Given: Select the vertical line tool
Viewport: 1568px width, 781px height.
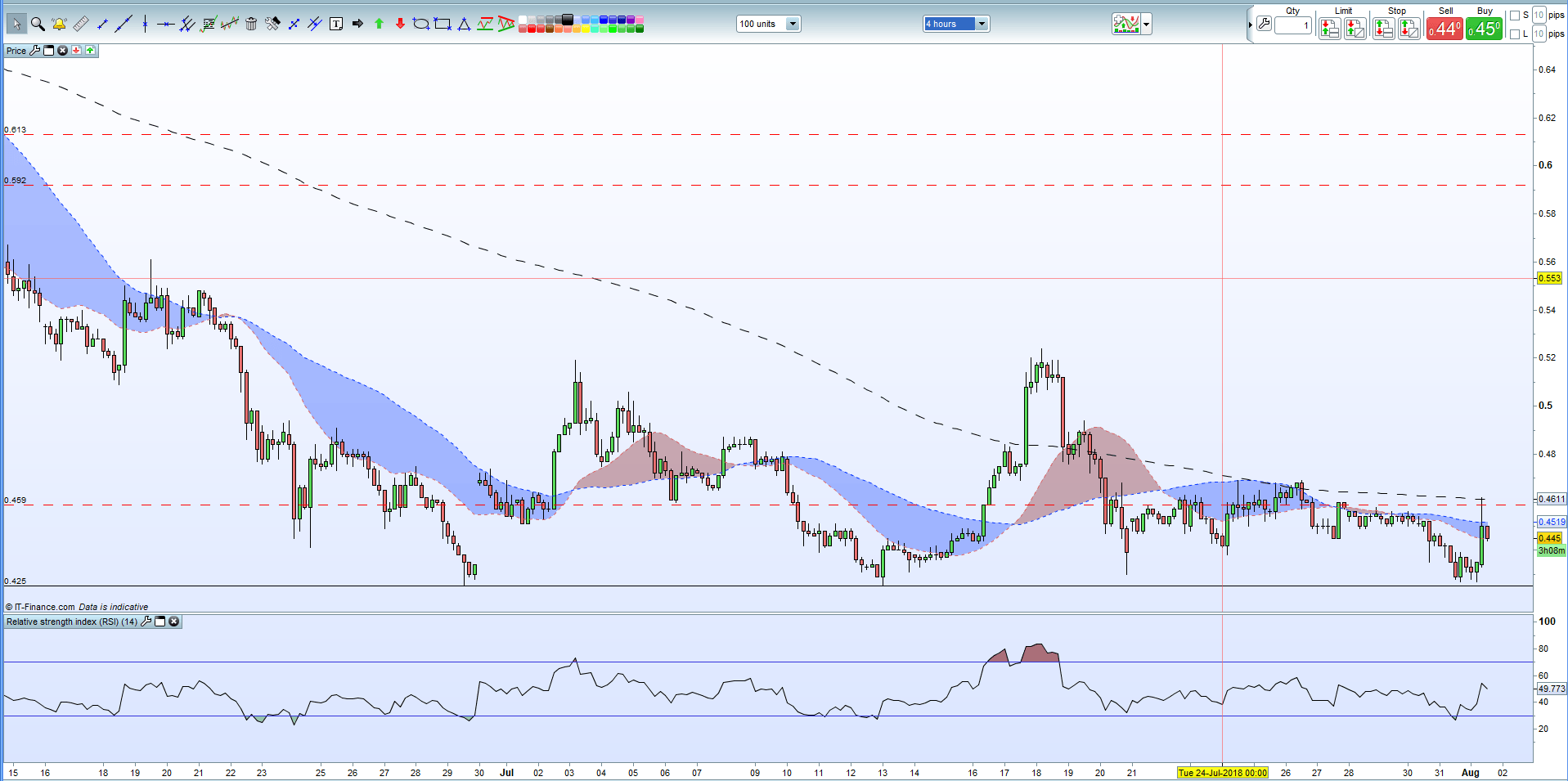Looking at the screenshot, I should pyautogui.click(x=145, y=24).
